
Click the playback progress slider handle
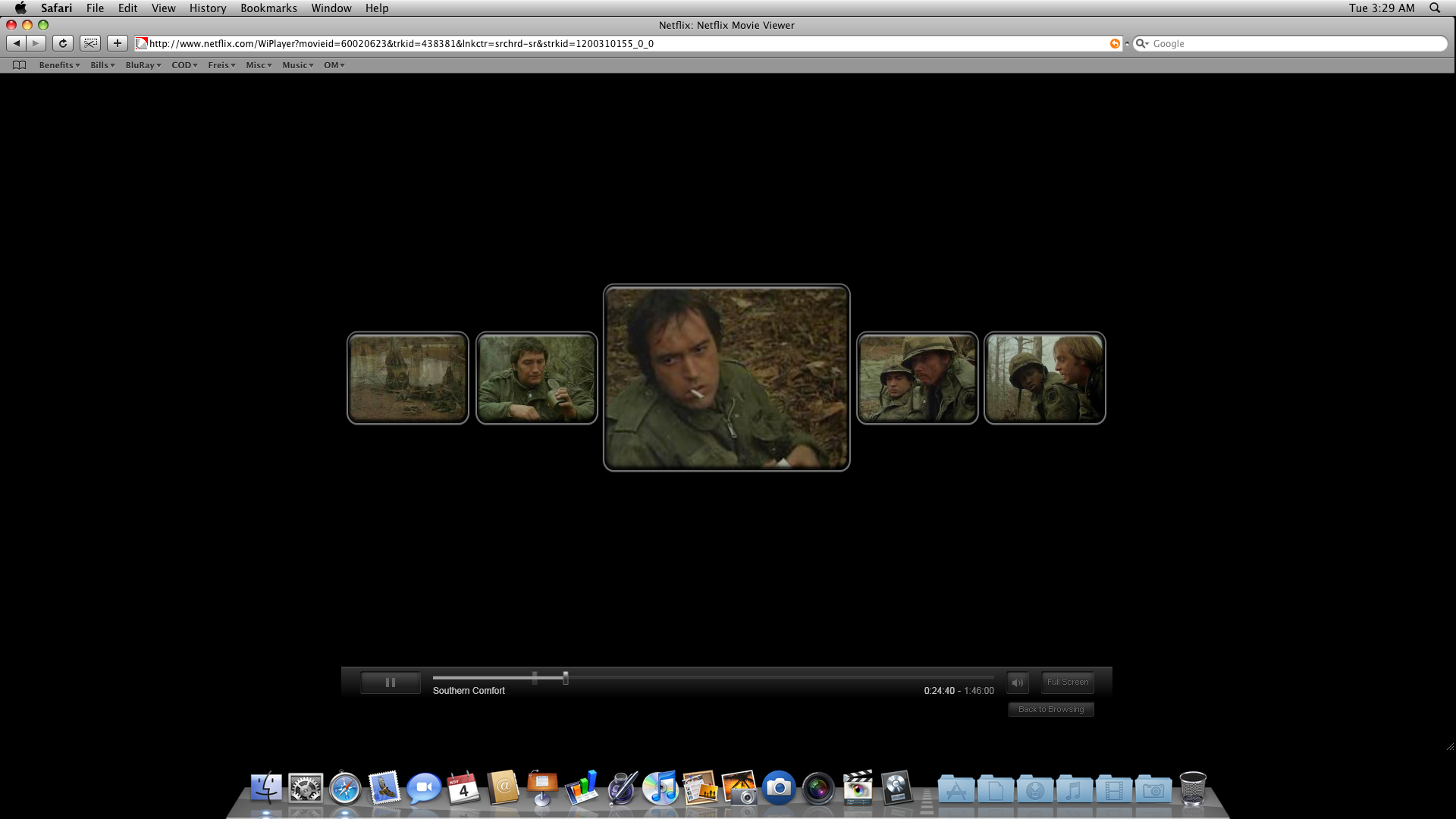click(x=565, y=679)
